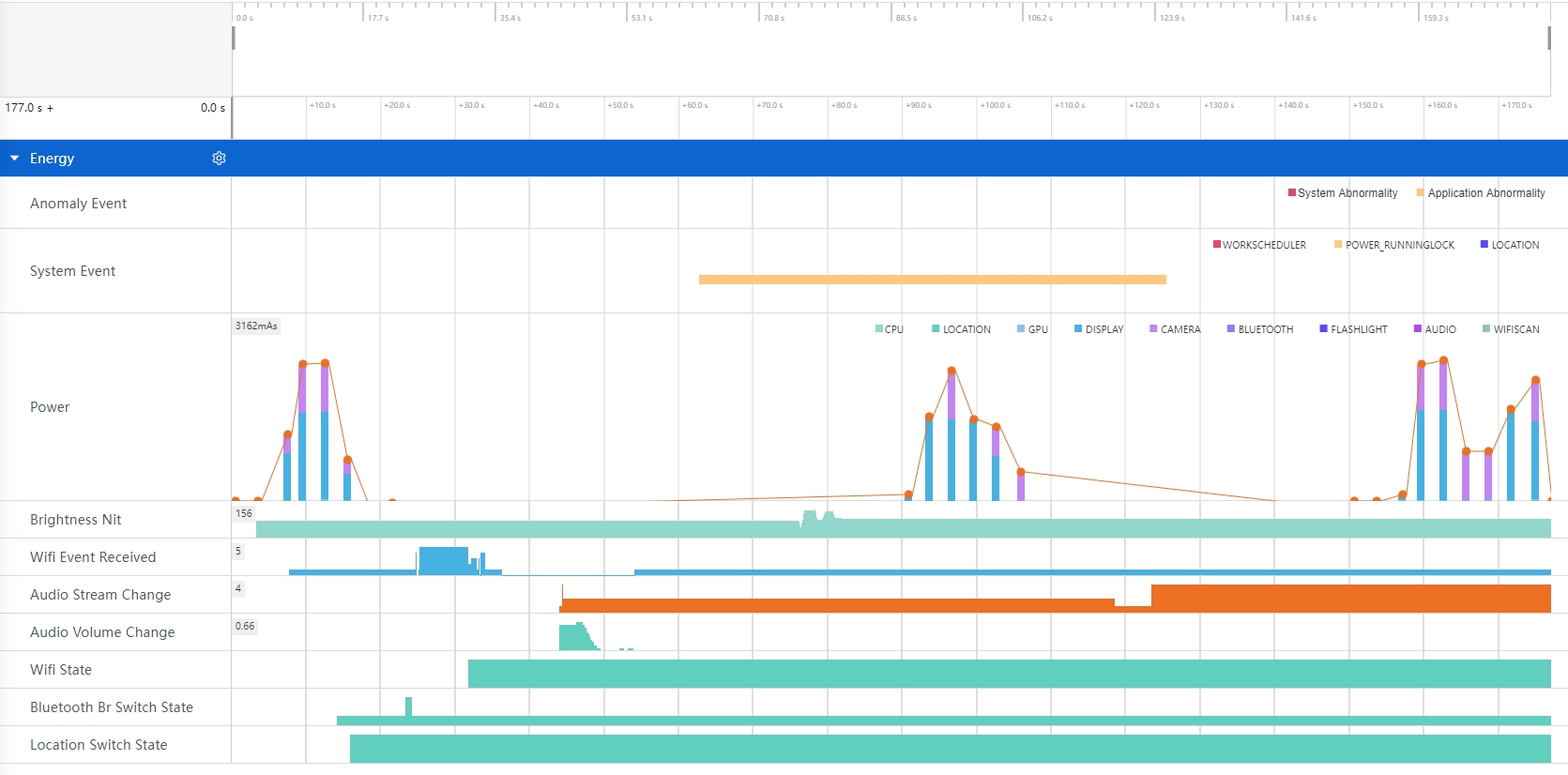The height and width of the screenshot is (775, 1568).
Task: Click the CAMERA power legend icon
Action: tap(1153, 329)
